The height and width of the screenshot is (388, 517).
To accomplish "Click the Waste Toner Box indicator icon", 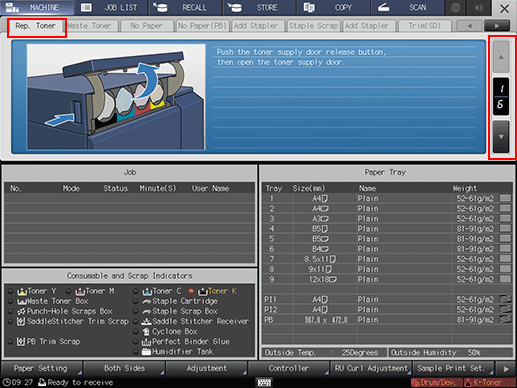I will tap(22, 302).
